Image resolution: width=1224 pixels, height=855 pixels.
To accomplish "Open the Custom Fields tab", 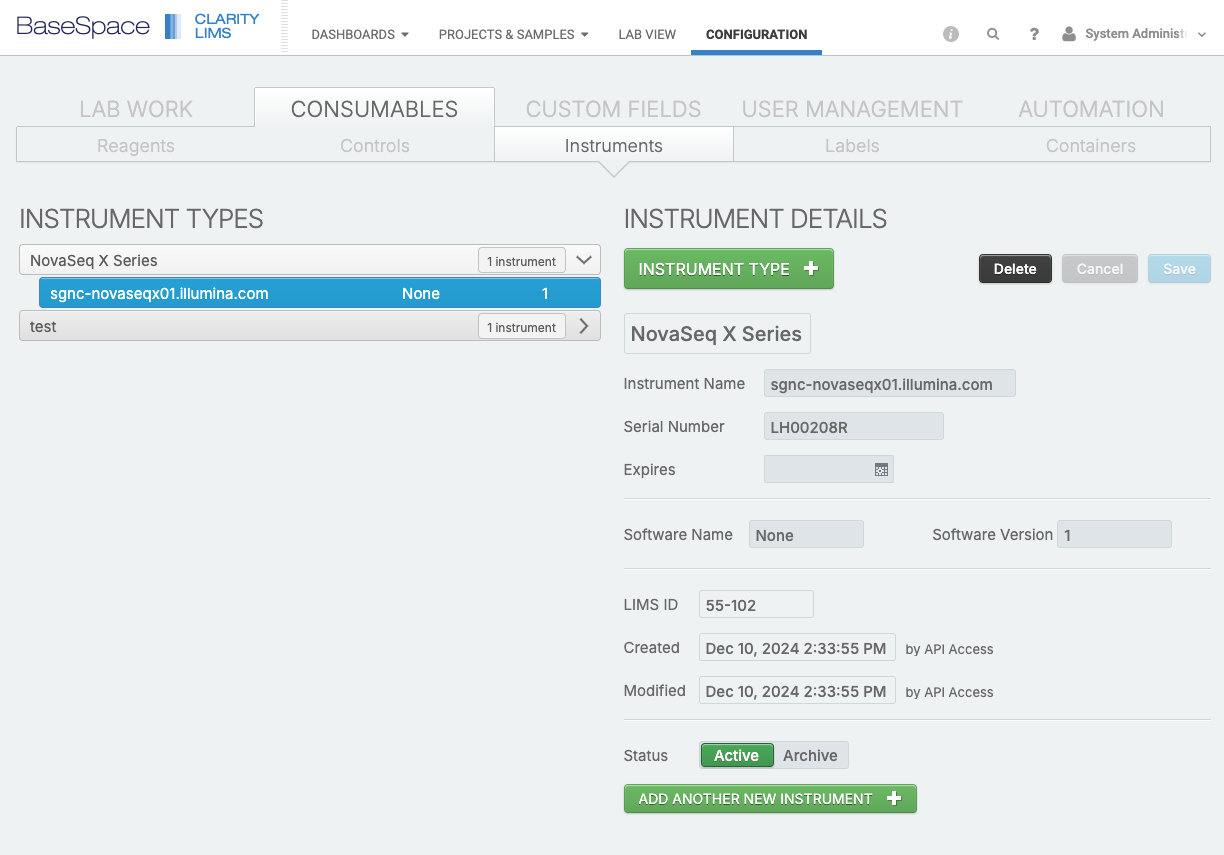I will click(613, 109).
